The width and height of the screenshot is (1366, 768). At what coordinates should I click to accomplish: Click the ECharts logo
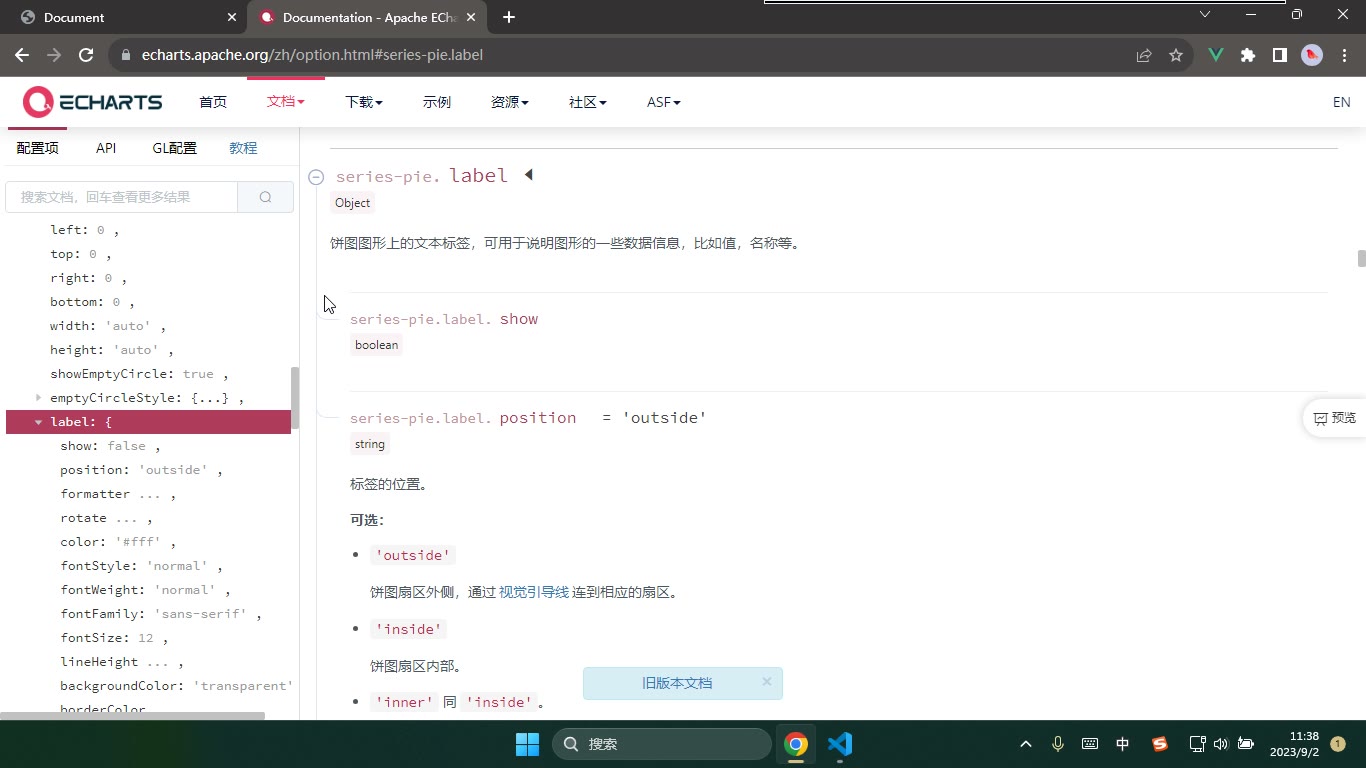coord(92,102)
